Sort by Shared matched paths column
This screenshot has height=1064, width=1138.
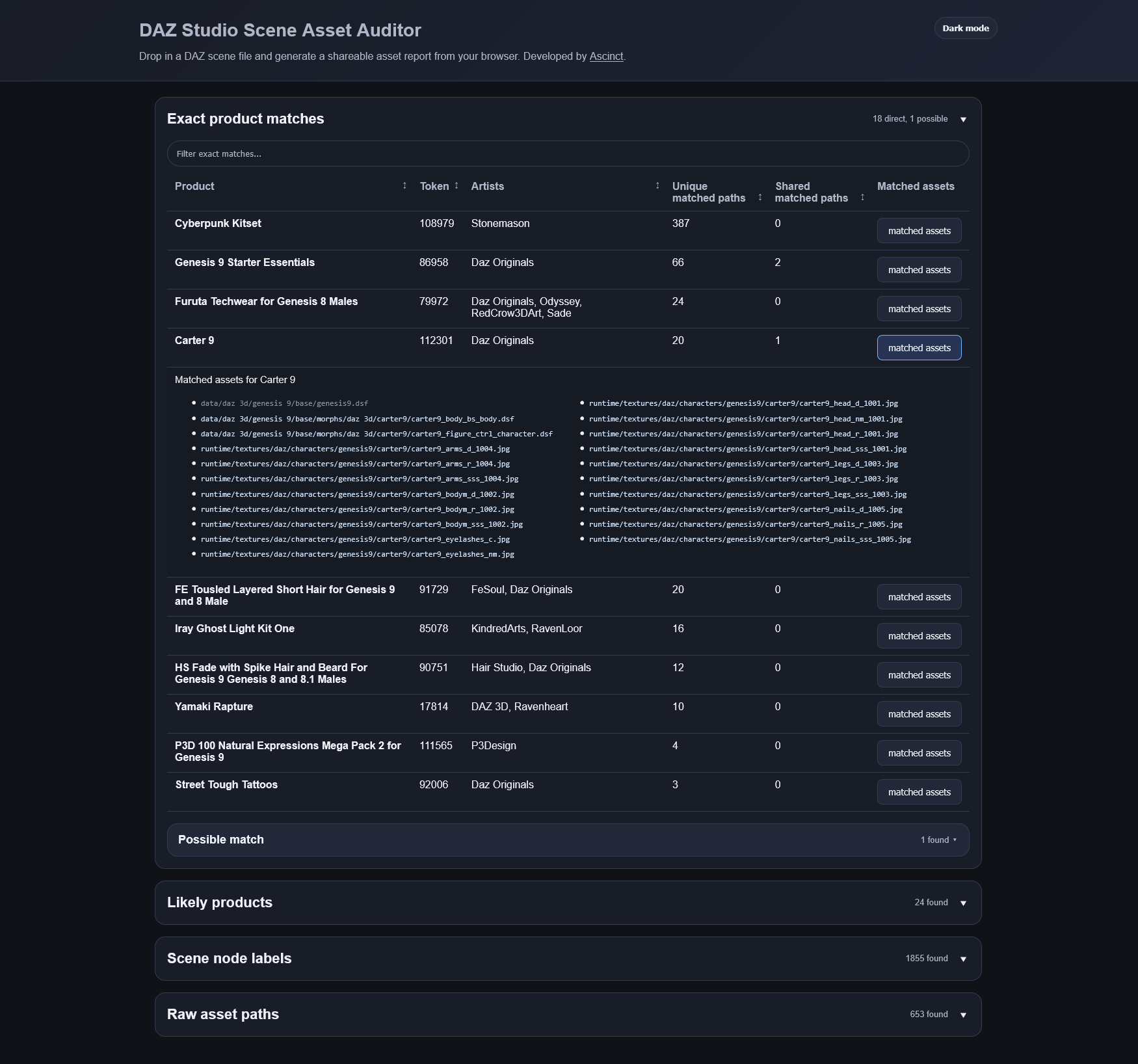pos(862,197)
